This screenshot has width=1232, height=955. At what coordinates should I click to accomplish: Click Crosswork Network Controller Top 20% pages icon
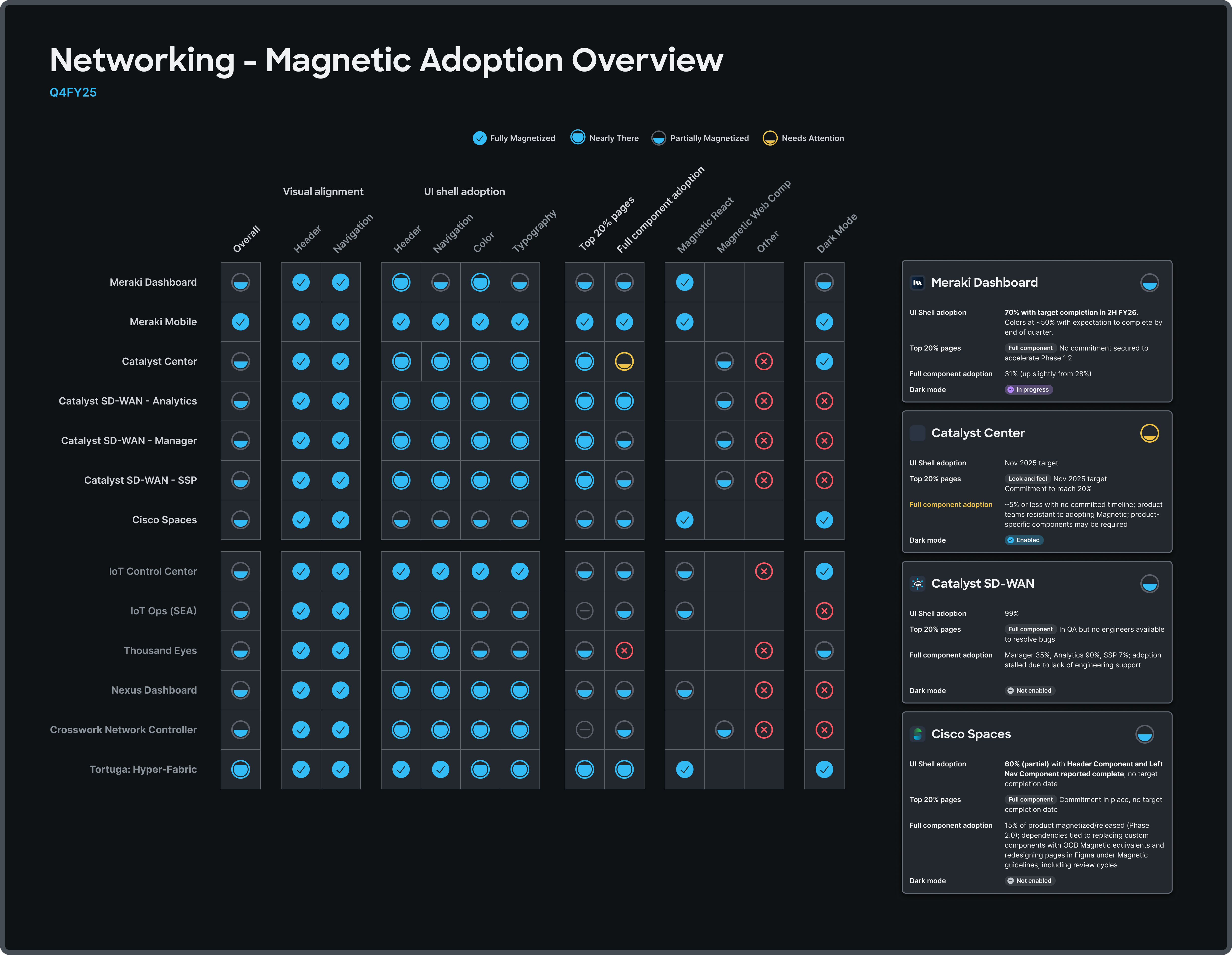tap(584, 730)
